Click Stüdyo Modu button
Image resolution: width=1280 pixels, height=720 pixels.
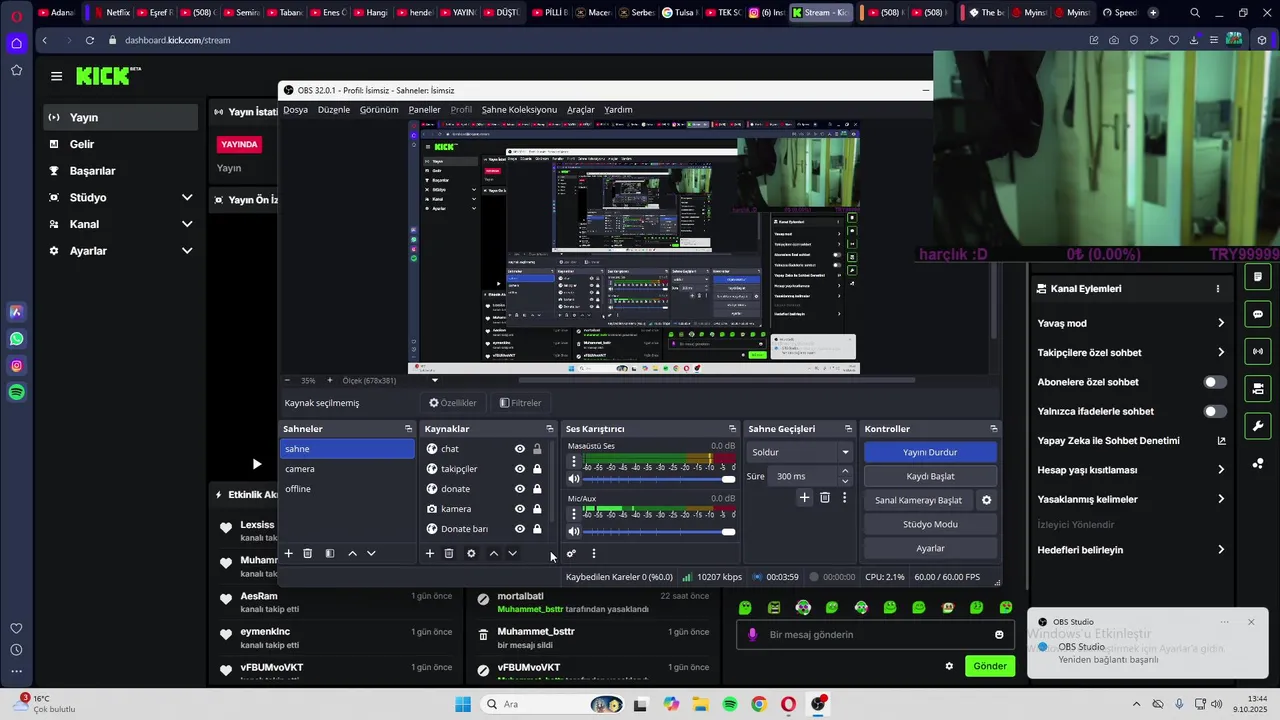click(x=930, y=524)
